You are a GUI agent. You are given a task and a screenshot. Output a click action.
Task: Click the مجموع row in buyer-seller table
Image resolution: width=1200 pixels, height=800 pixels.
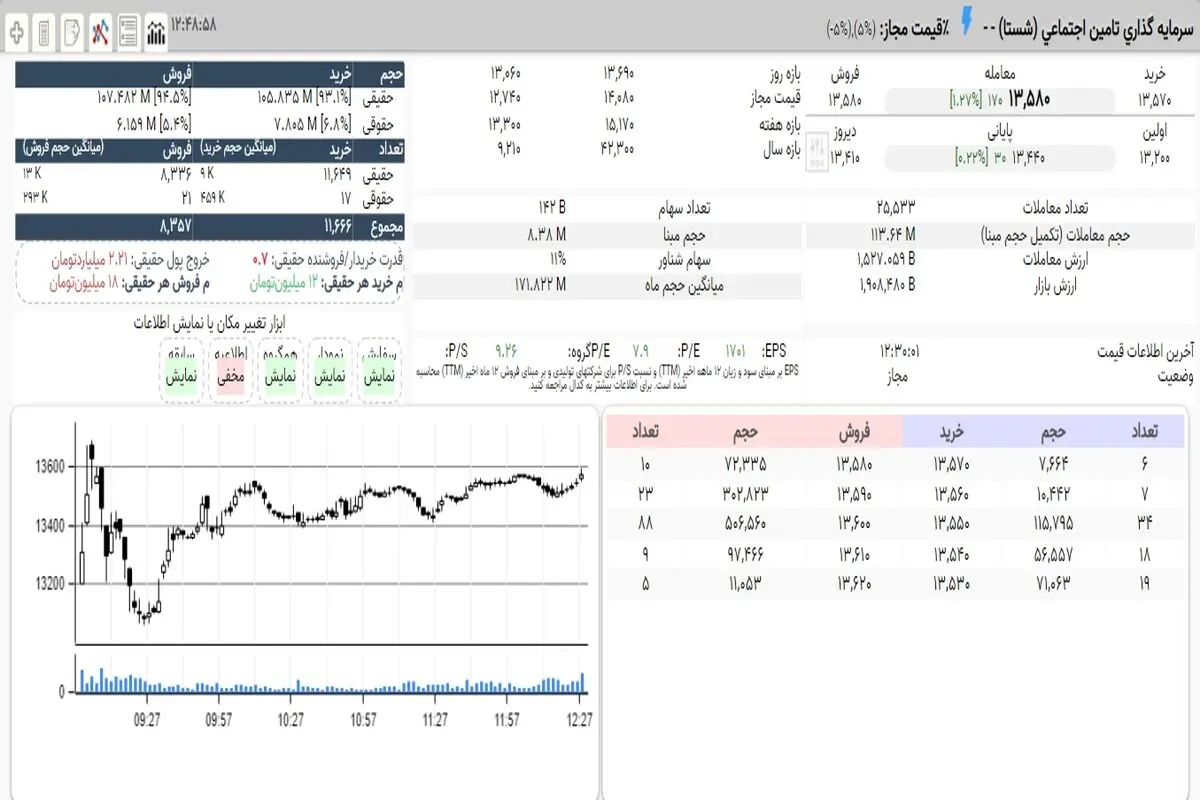(x=209, y=226)
